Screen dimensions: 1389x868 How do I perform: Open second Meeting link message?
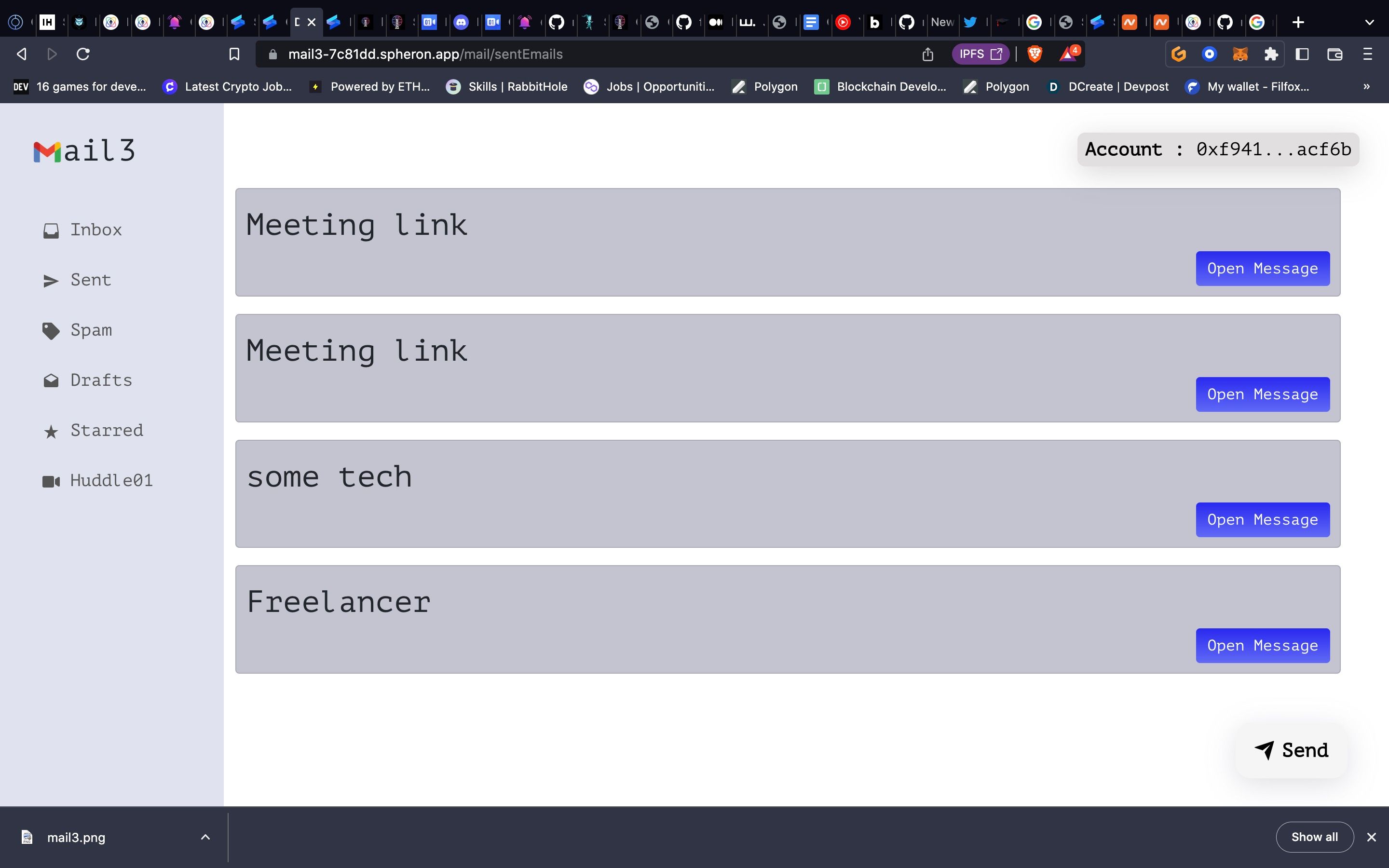tap(1262, 393)
